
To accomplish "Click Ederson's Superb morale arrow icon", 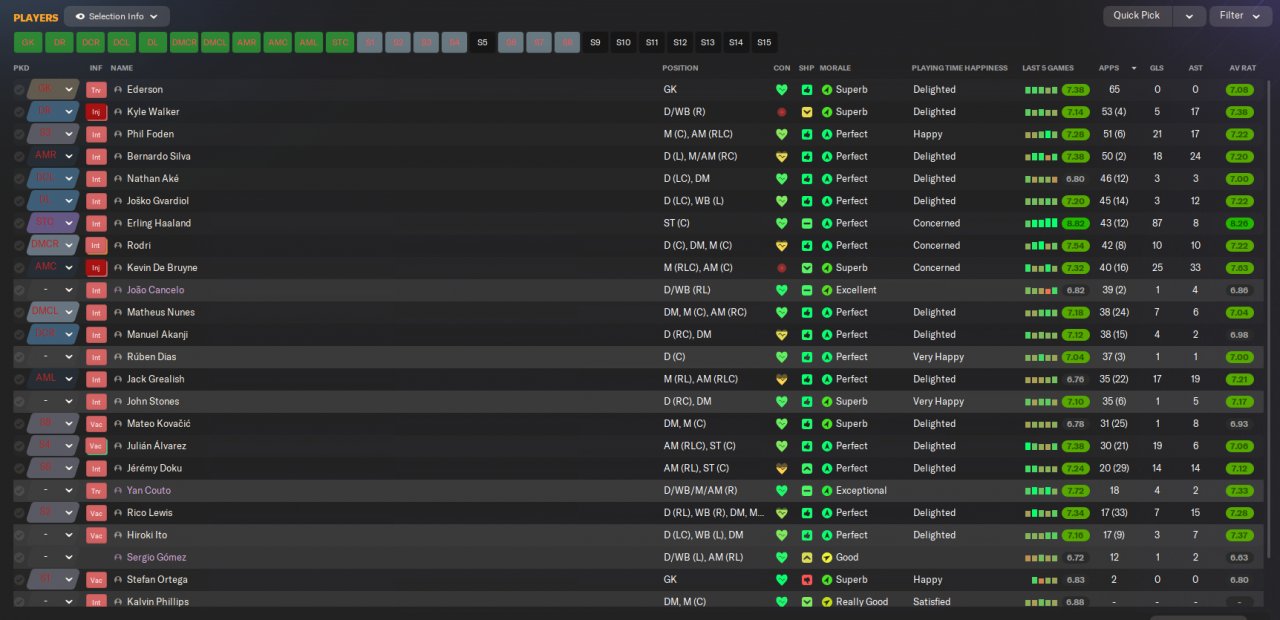I will coord(827,90).
